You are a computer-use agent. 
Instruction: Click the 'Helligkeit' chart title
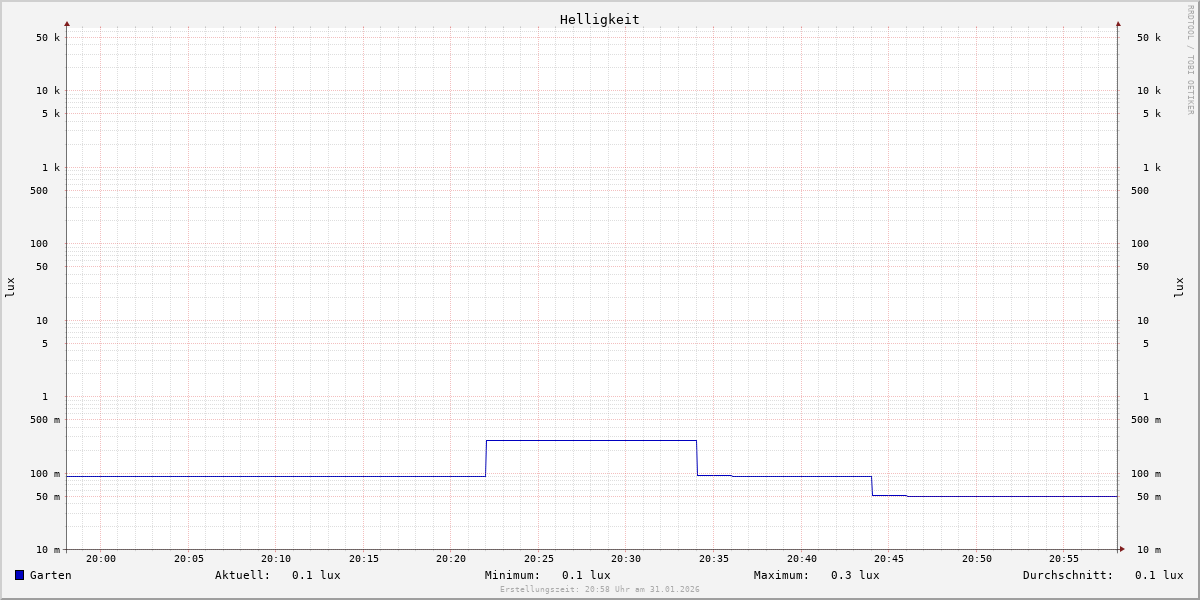click(600, 19)
